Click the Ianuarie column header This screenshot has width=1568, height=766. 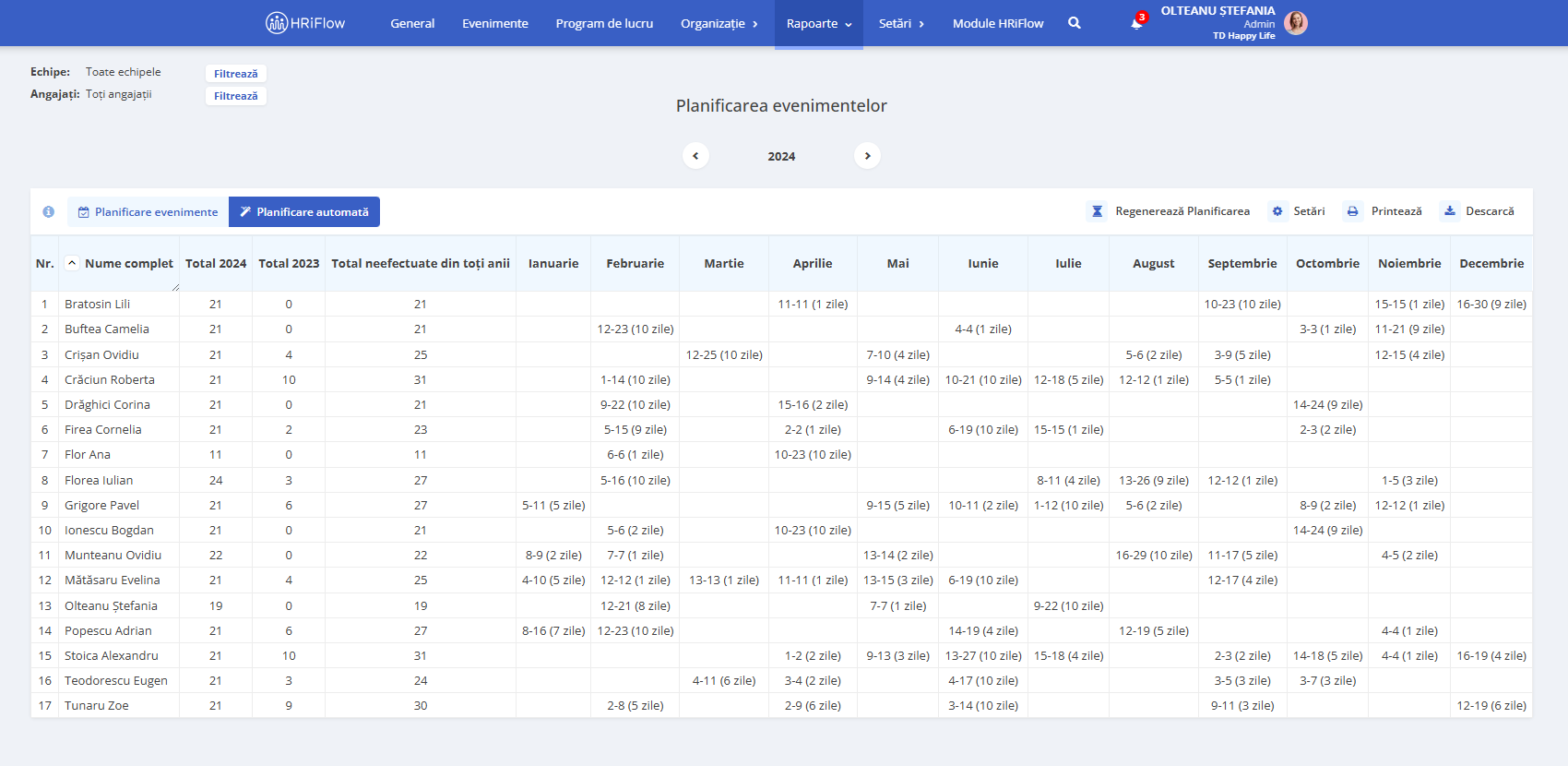[553, 263]
